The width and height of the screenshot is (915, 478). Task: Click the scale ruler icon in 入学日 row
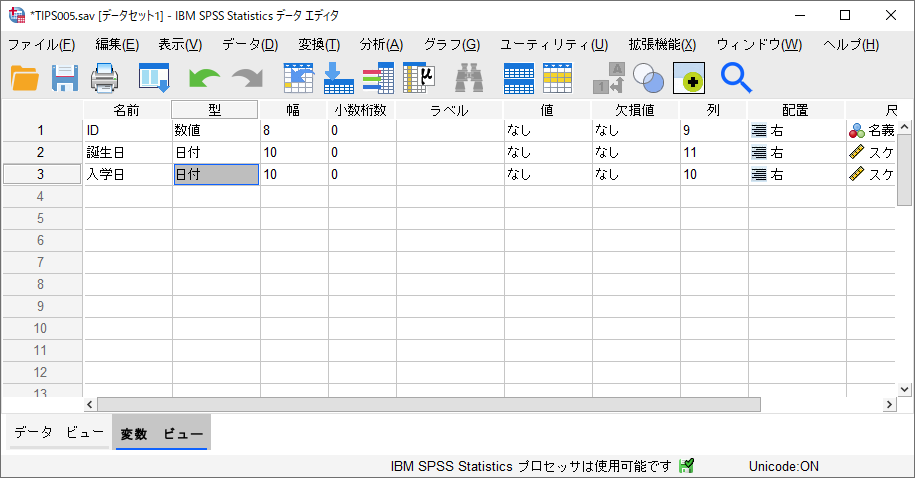857,174
